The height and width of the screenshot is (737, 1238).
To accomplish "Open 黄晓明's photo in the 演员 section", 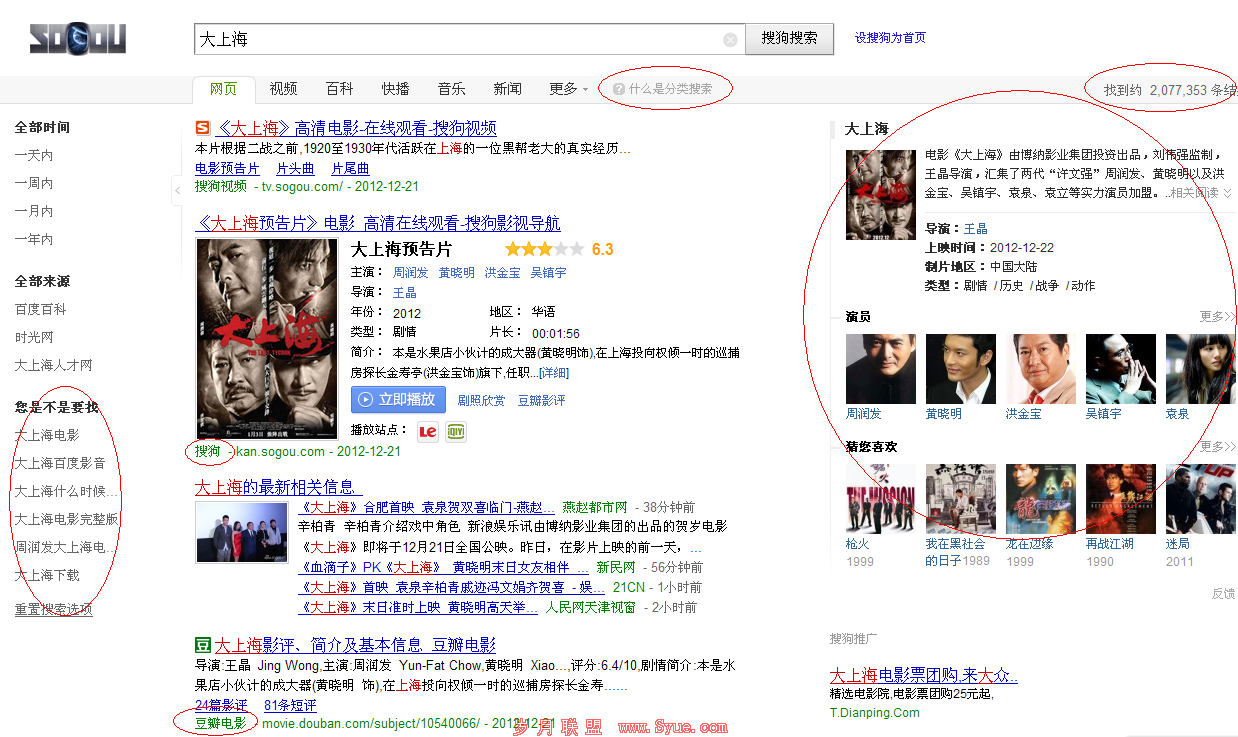I will click(960, 369).
